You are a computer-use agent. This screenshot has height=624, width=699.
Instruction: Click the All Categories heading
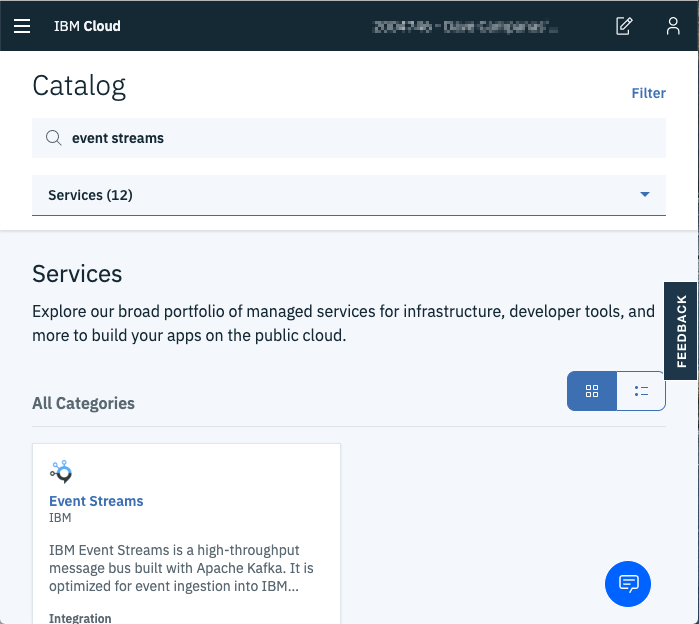click(x=83, y=403)
